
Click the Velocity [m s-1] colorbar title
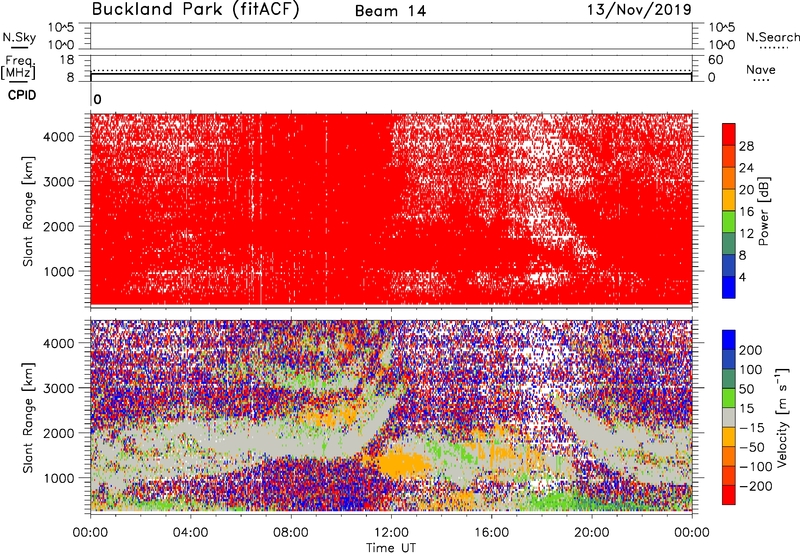pos(781,418)
